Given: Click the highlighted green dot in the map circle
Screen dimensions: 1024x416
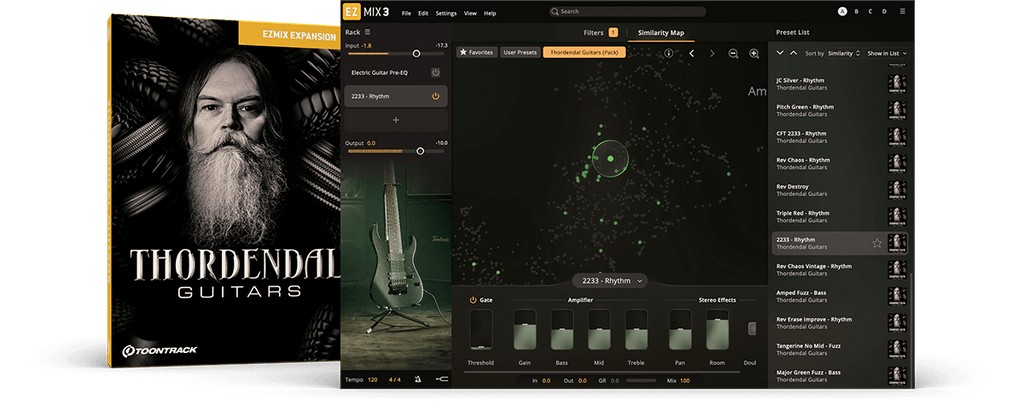Looking at the screenshot, I should (611, 159).
